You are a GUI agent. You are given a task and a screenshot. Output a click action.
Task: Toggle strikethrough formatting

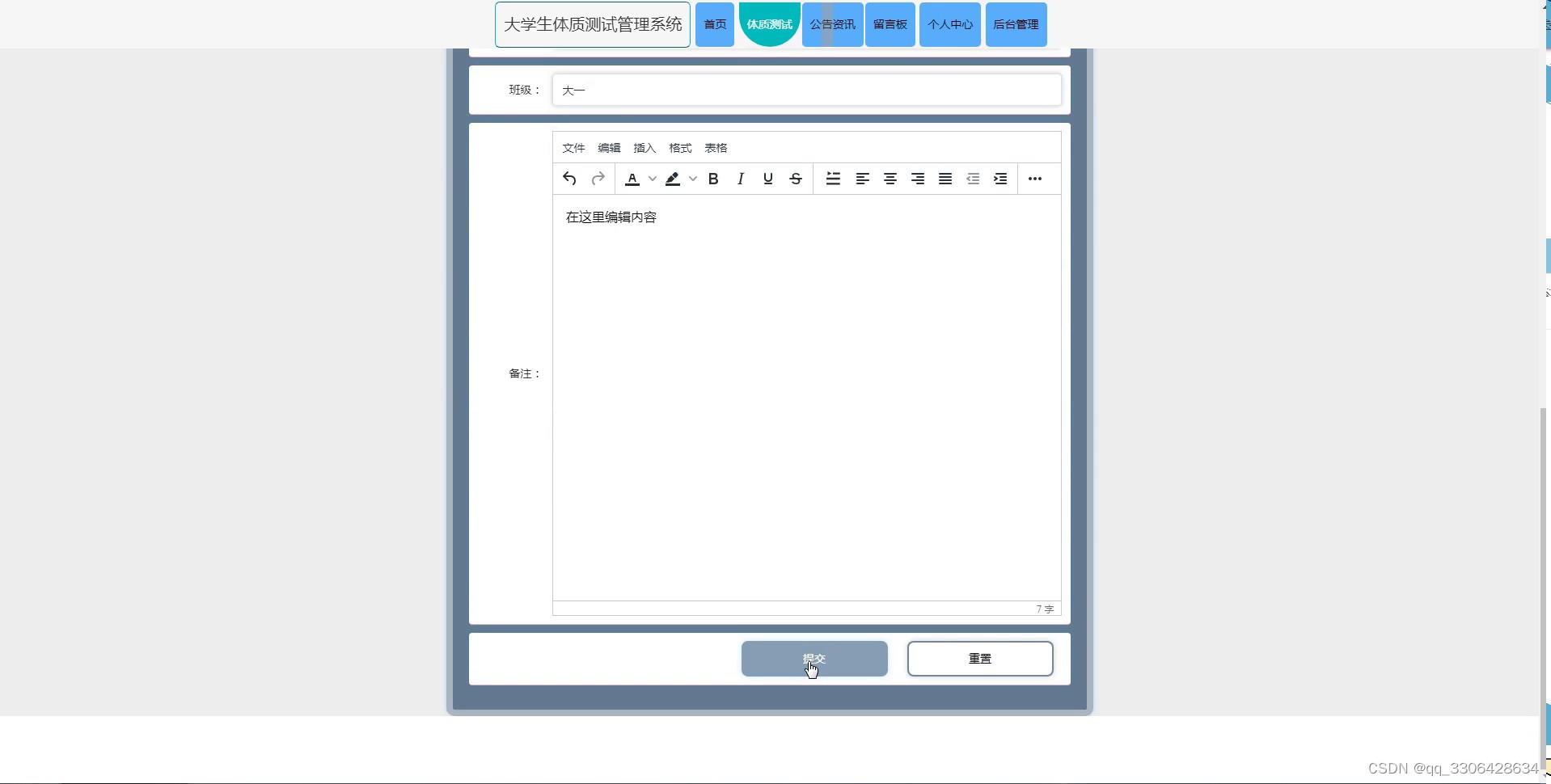coord(796,179)
